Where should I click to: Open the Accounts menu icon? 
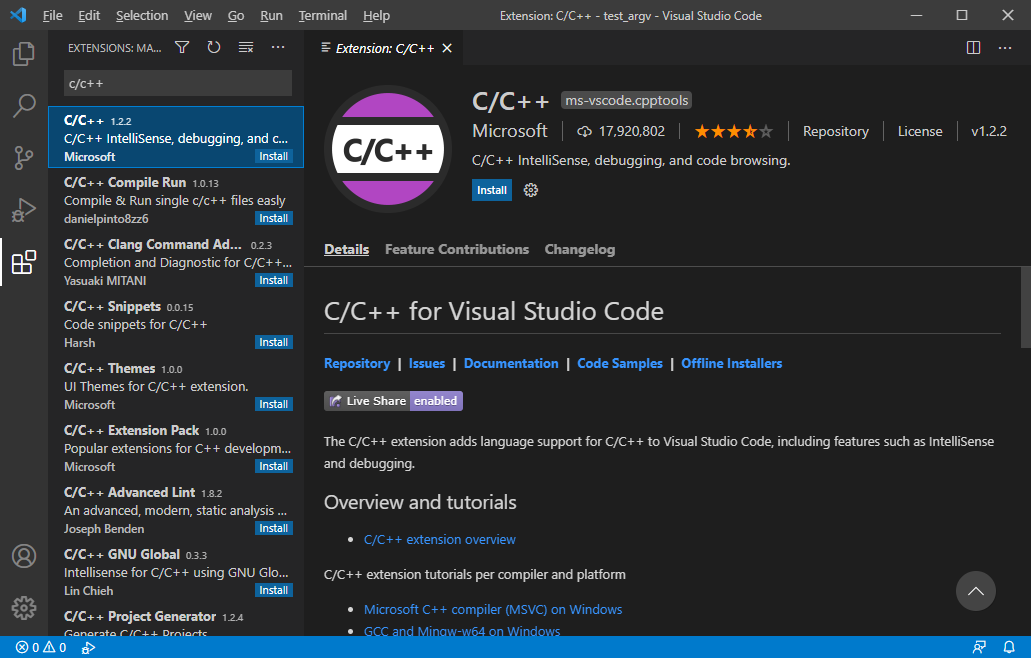pyautogui.click(x=24, y=556)
